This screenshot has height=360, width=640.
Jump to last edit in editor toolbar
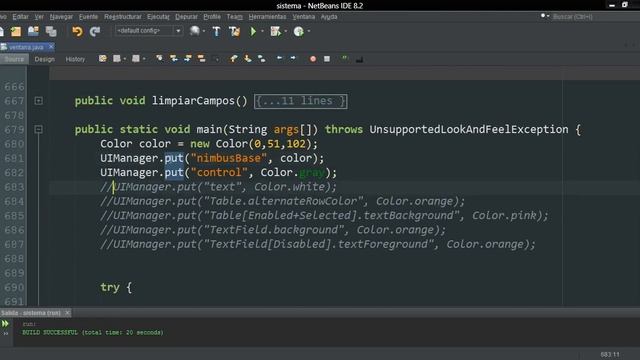[x=102, y=59]
